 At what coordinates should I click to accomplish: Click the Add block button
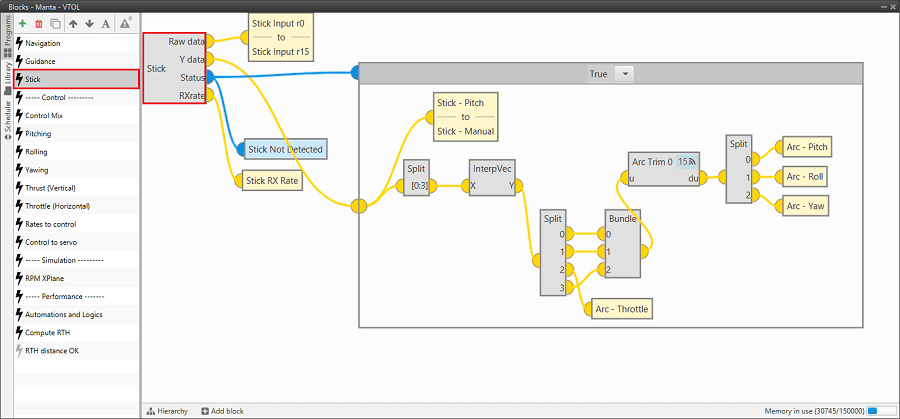pos(225,410)
